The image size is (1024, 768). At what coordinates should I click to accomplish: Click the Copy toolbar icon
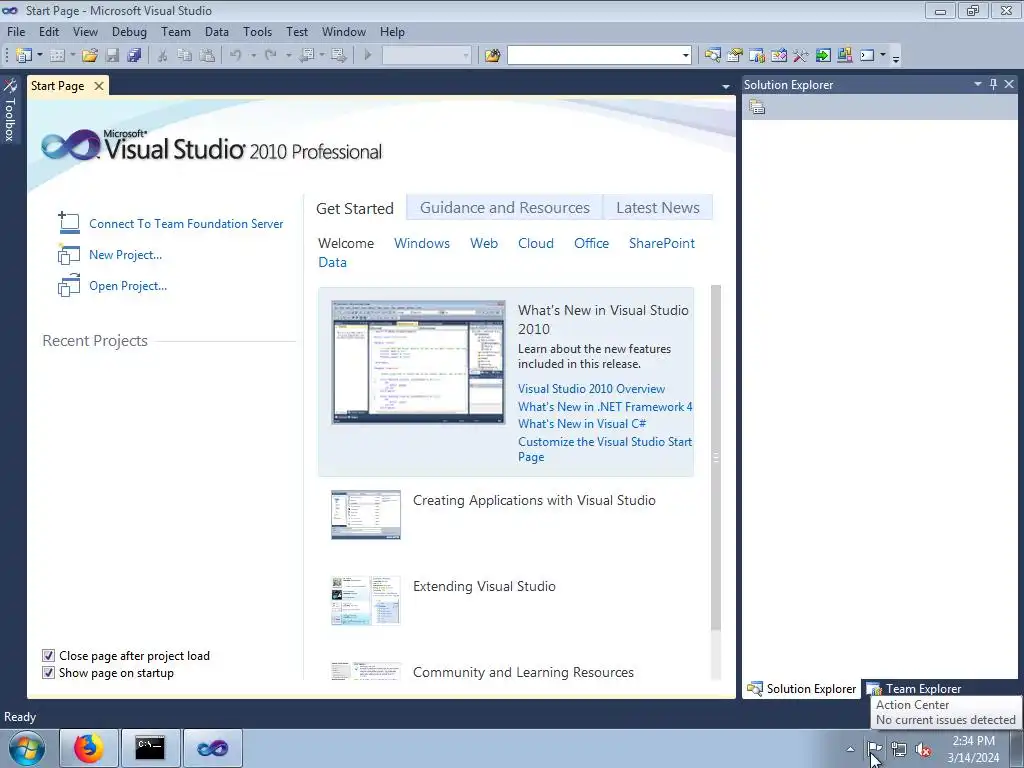tap(185, 56)
